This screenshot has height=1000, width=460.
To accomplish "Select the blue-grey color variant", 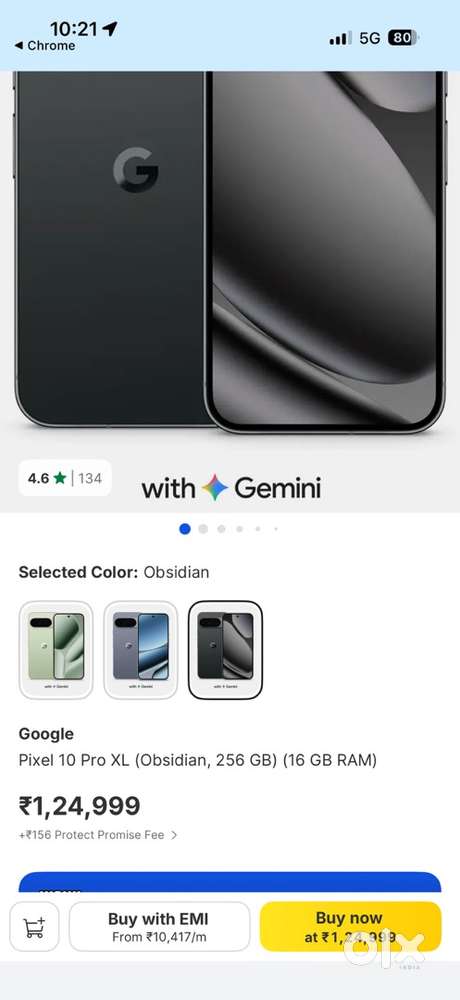I will (x=140, y=650).
